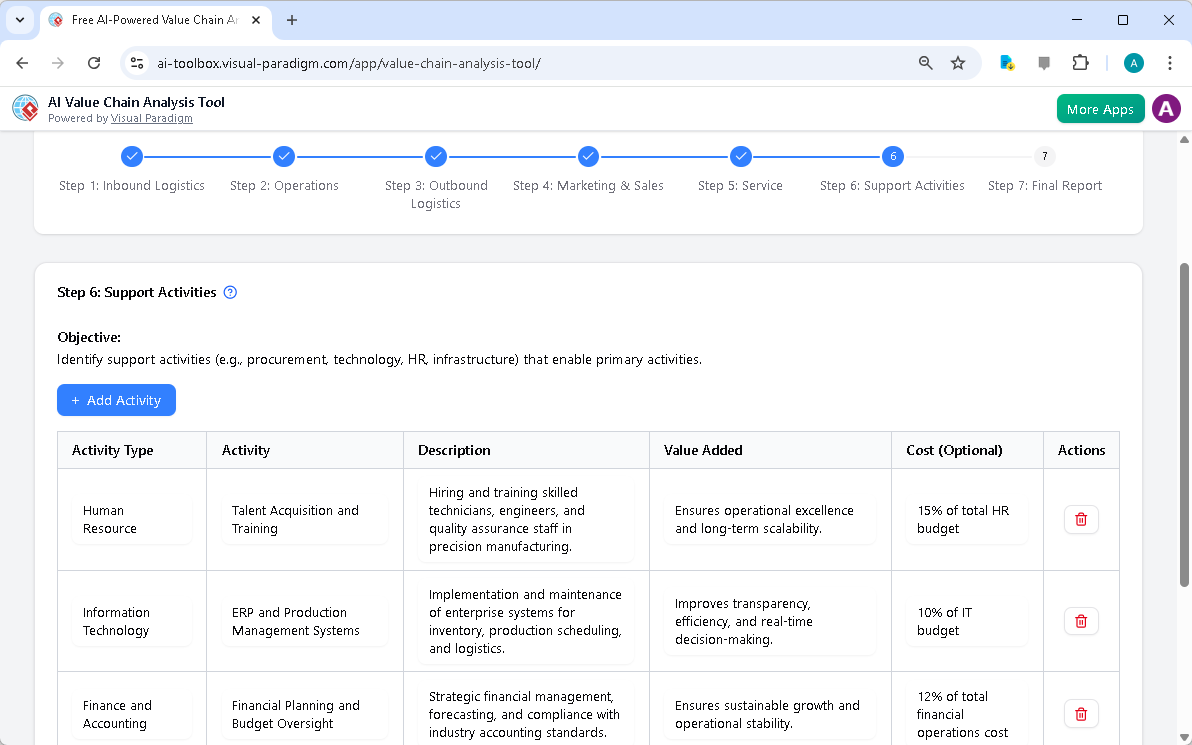Open the tab search dropdown arrow

point(19,20)
